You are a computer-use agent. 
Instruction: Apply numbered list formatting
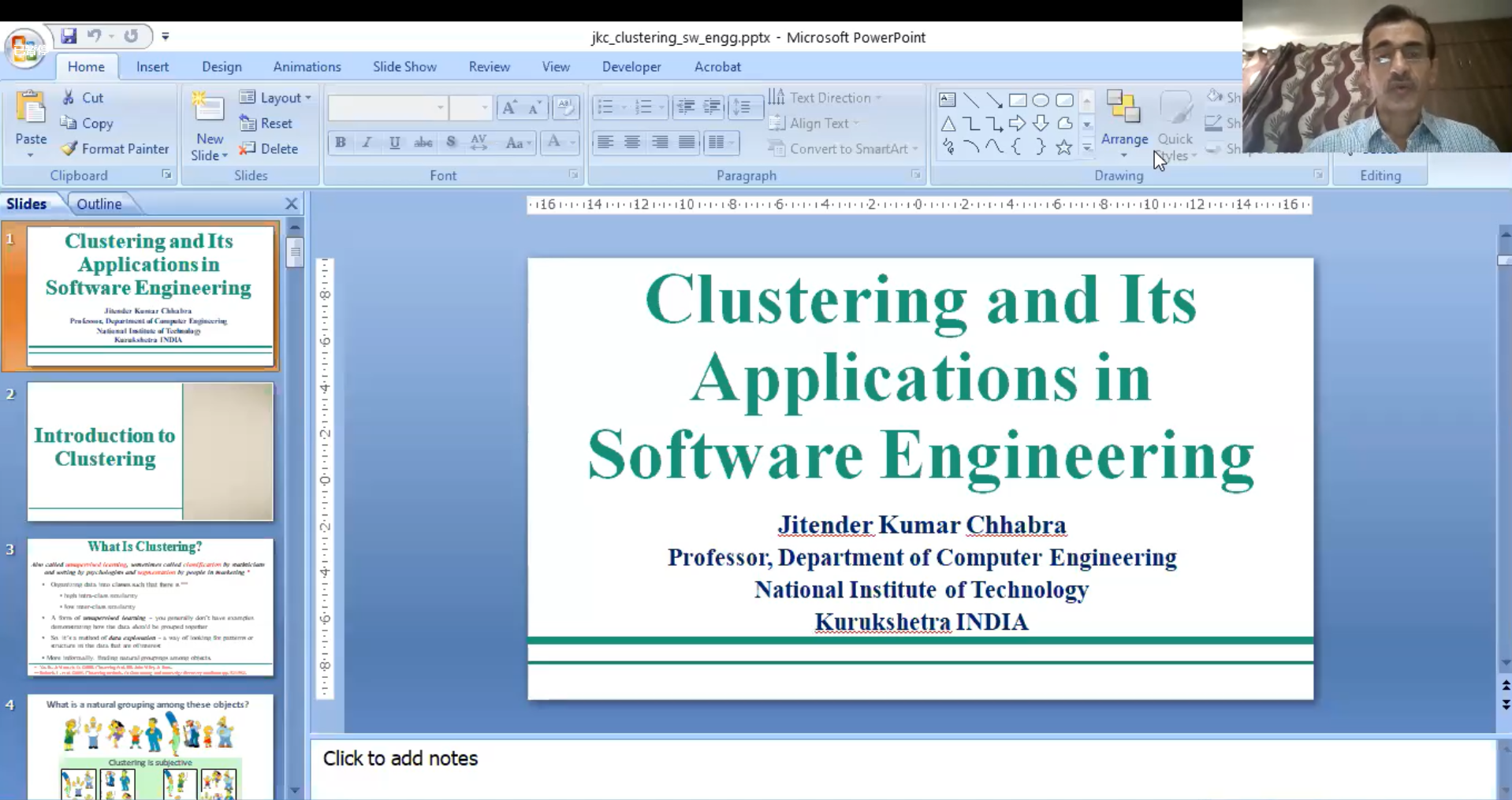(644, 107)
